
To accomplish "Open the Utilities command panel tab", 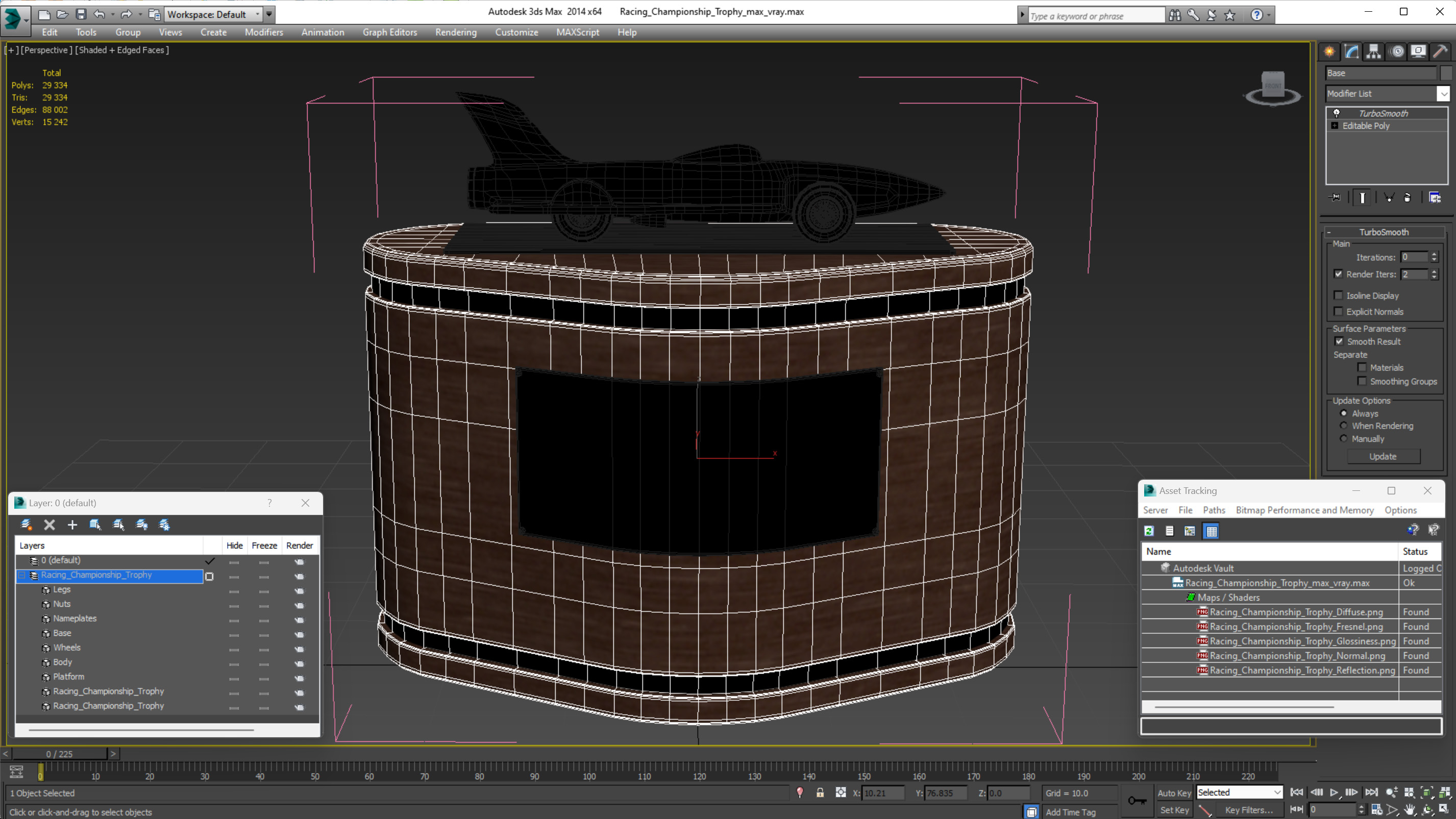I will click(1440, 52).
